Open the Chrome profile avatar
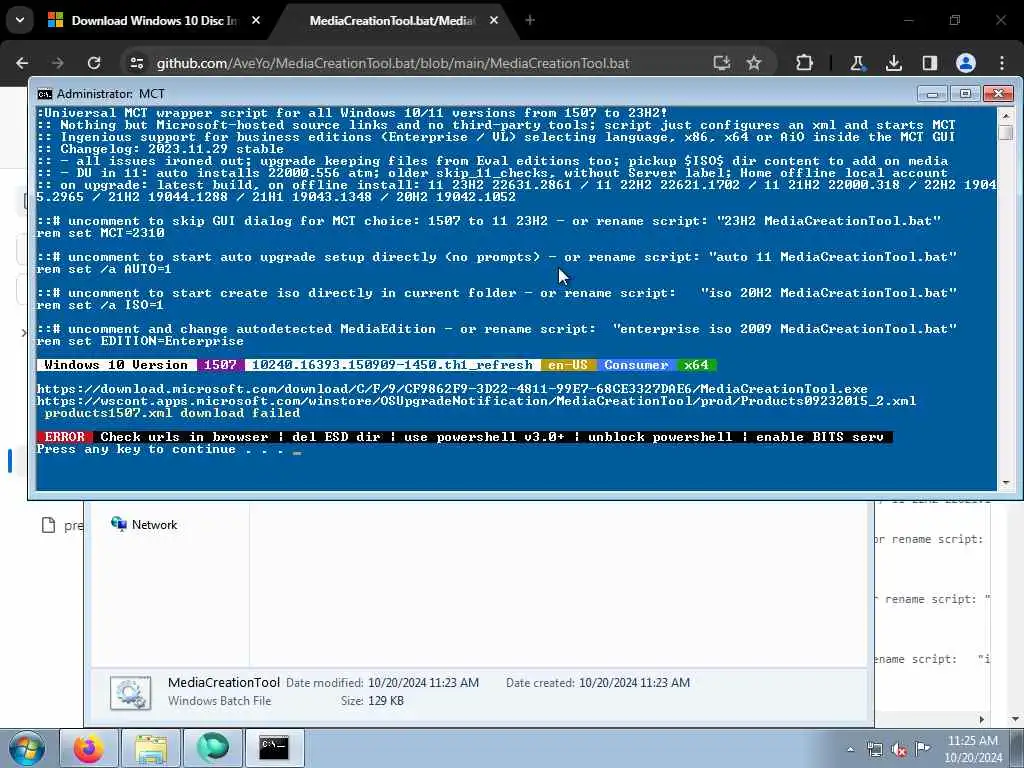Viewport: 1024px width, 768px height. coord(966,63)
